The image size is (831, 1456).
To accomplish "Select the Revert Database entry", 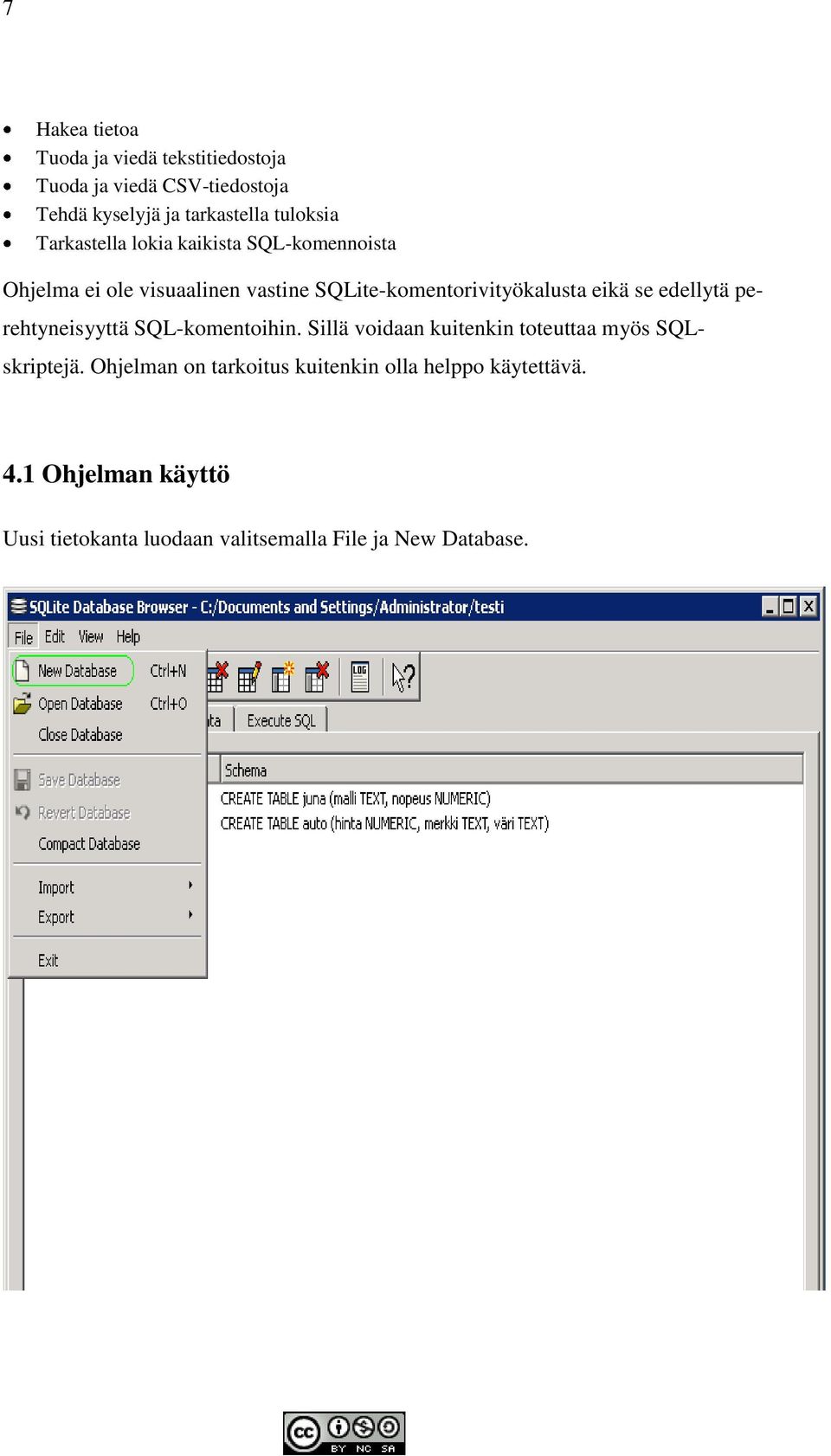I will [x=107, y=813].
